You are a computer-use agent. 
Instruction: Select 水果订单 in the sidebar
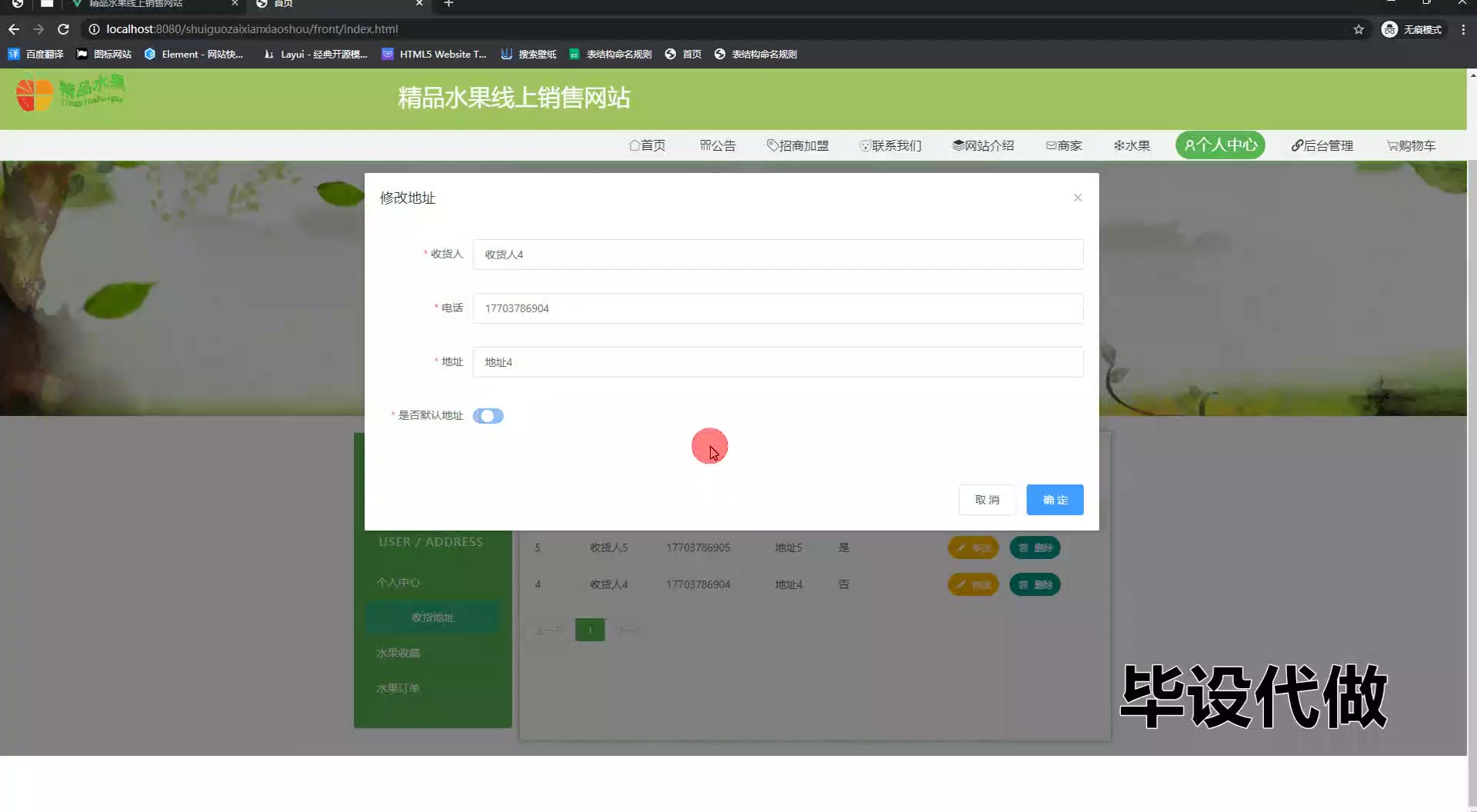pos(398,688)
